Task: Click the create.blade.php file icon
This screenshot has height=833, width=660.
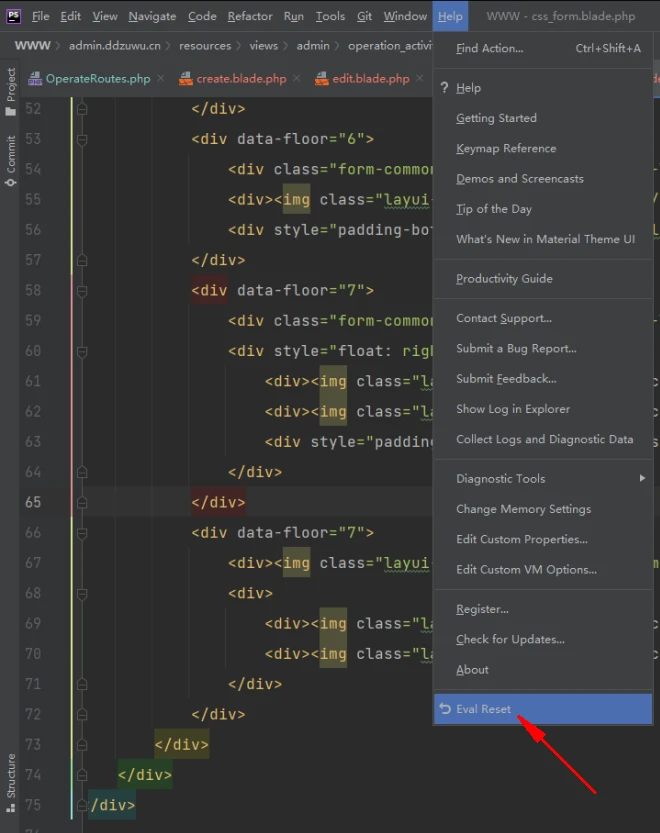Action: 185,79
